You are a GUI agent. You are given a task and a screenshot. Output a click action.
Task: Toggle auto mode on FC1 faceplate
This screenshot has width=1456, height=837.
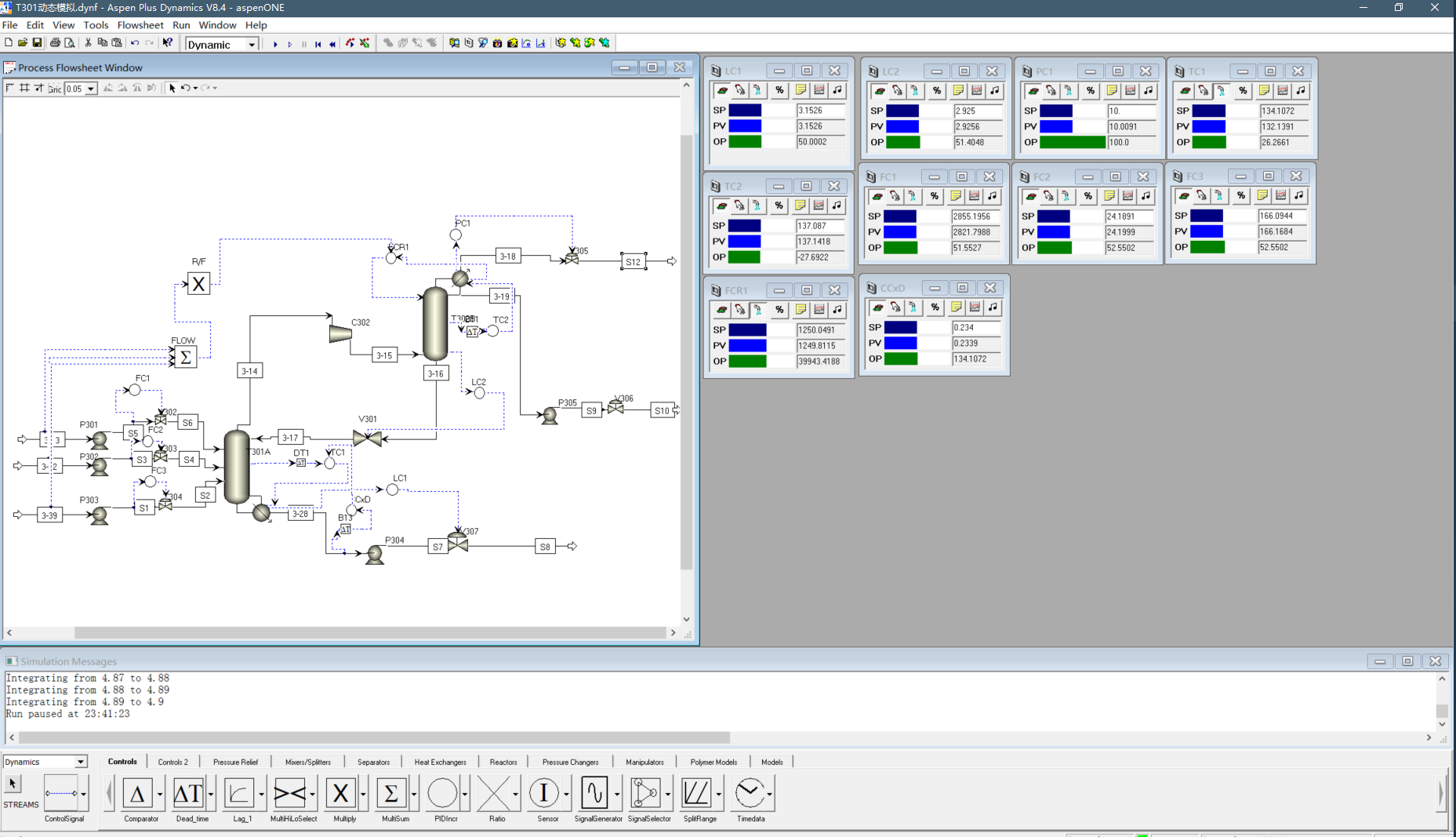(x=877, y=196)
